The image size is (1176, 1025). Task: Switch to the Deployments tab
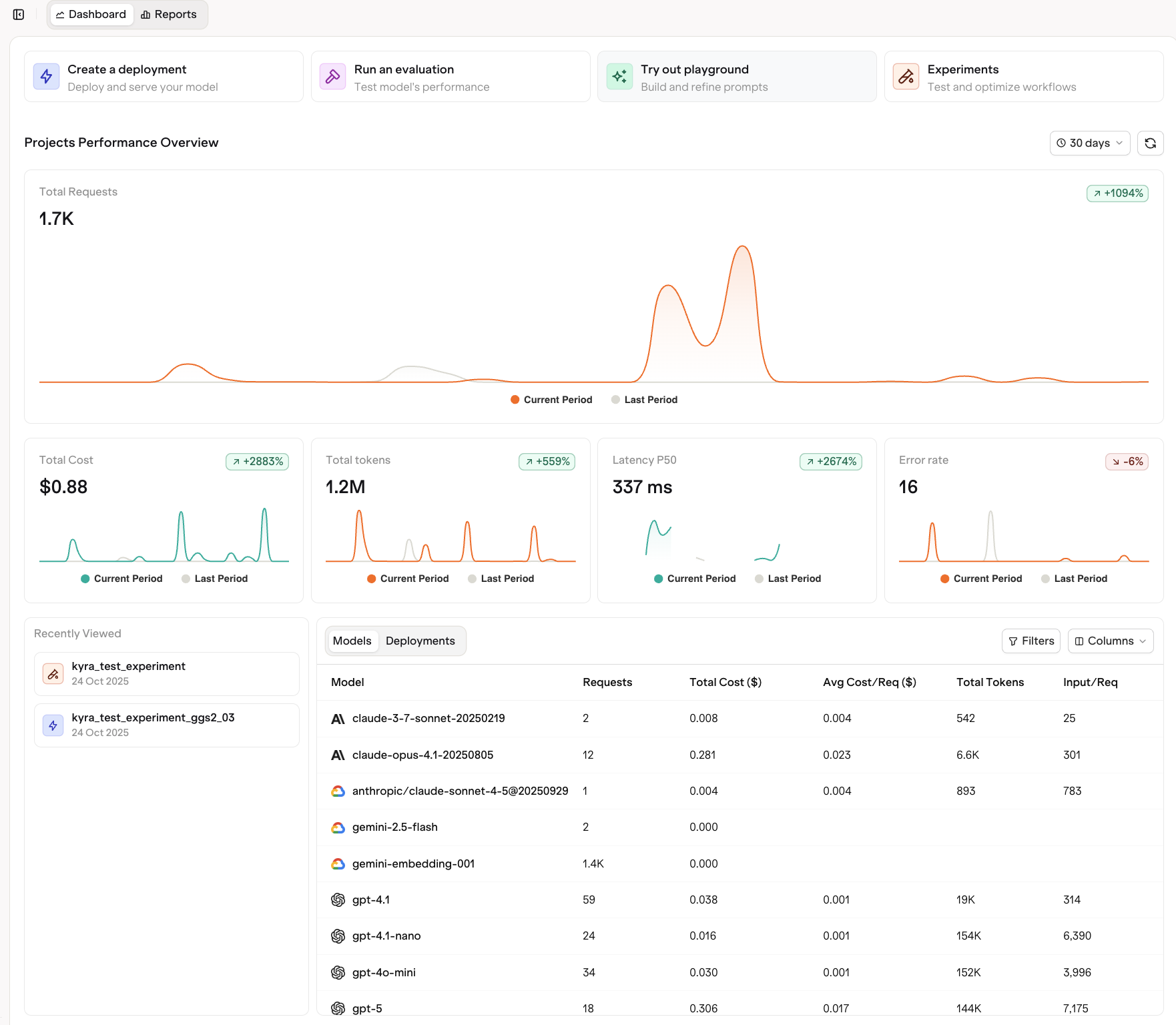(420, 641)
